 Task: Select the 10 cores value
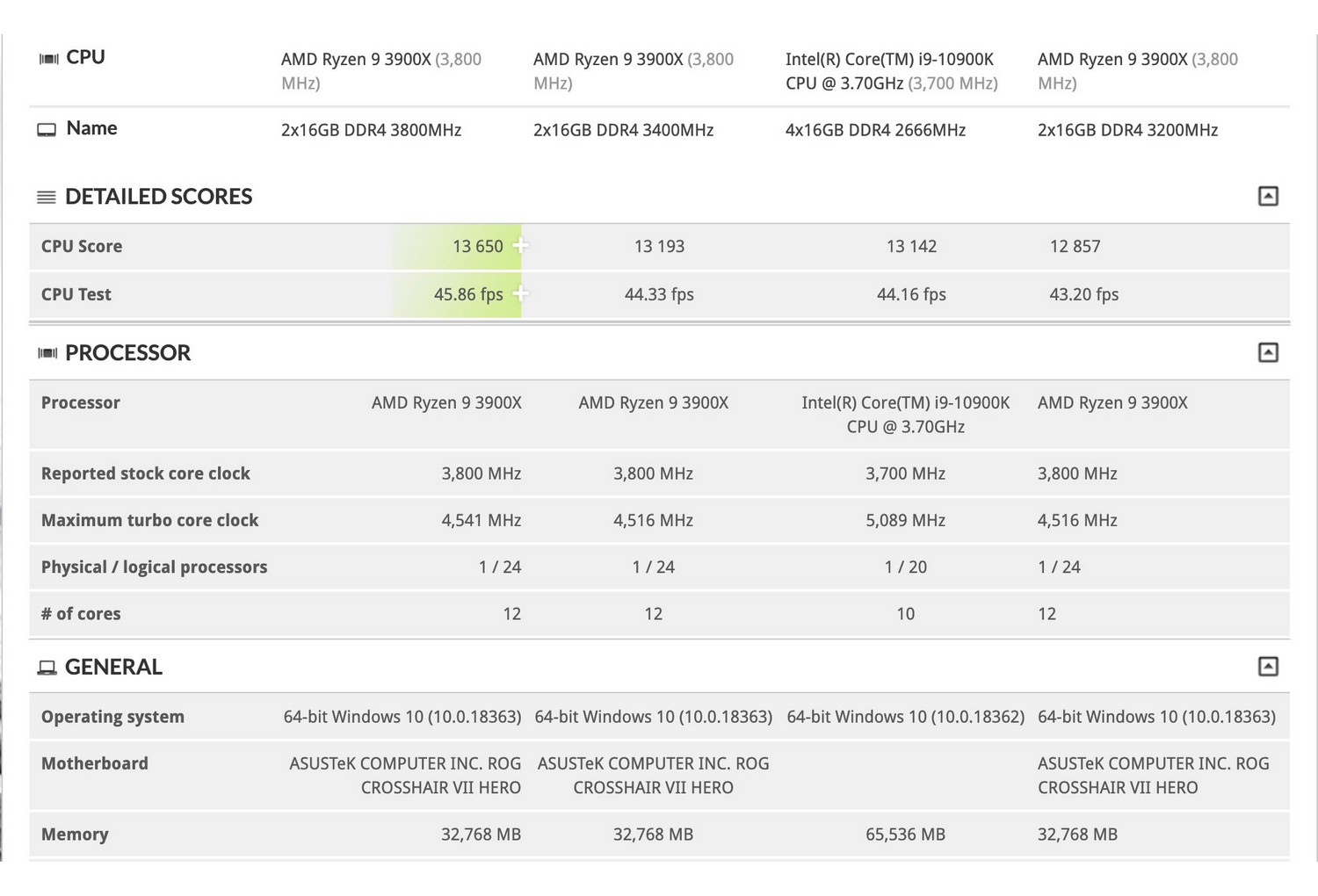coord(905,614)
